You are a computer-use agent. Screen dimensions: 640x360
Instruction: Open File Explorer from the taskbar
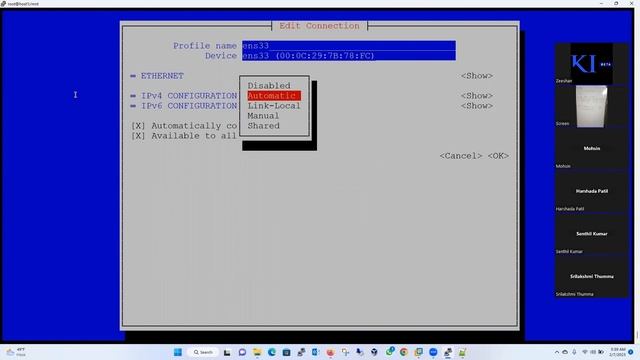257,352
